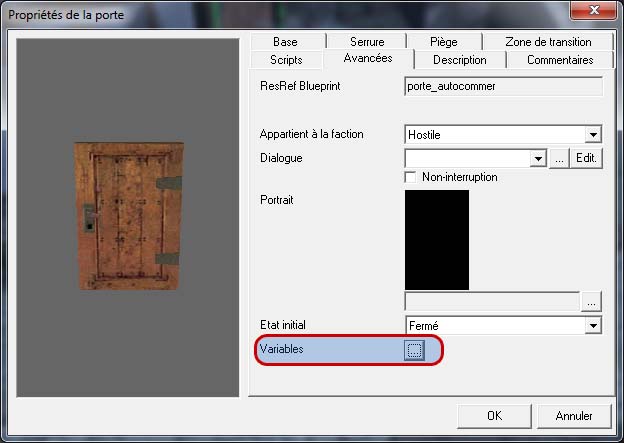Select the Scripts tab
Screen dimensions: 624x443
(x=286, y=60)
